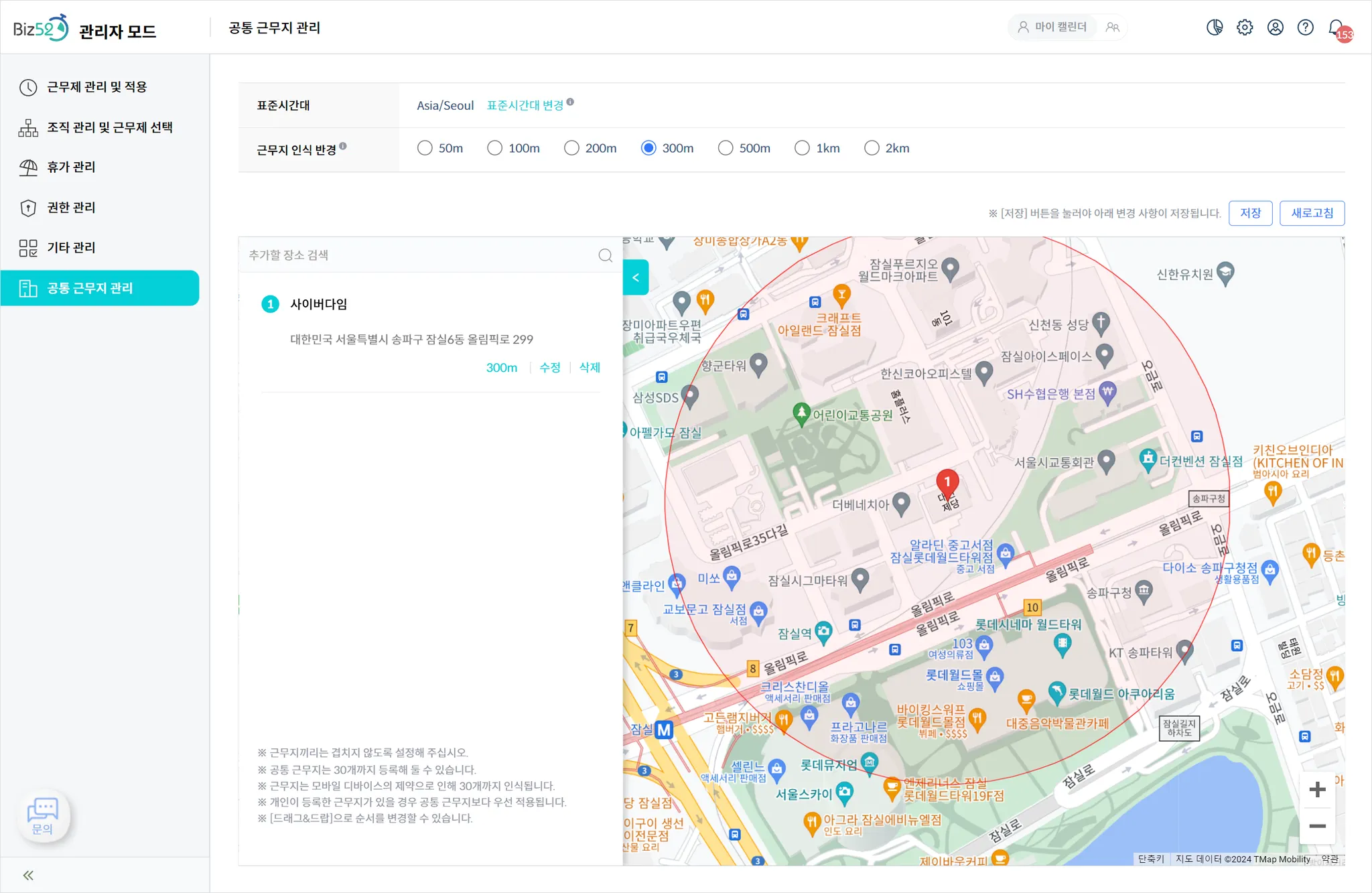Collapse the location list panel arrow

(636, 277)
